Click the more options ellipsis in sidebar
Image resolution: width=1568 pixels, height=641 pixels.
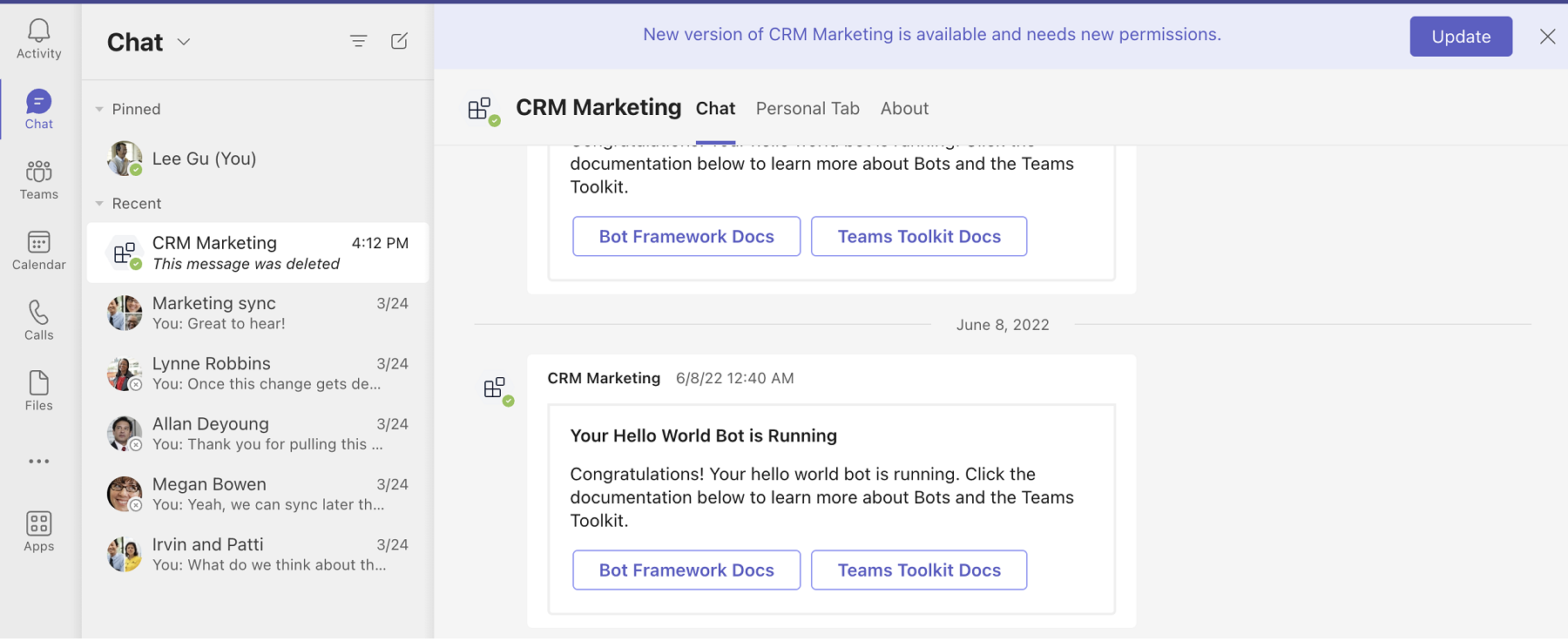[x=39, y=461]
